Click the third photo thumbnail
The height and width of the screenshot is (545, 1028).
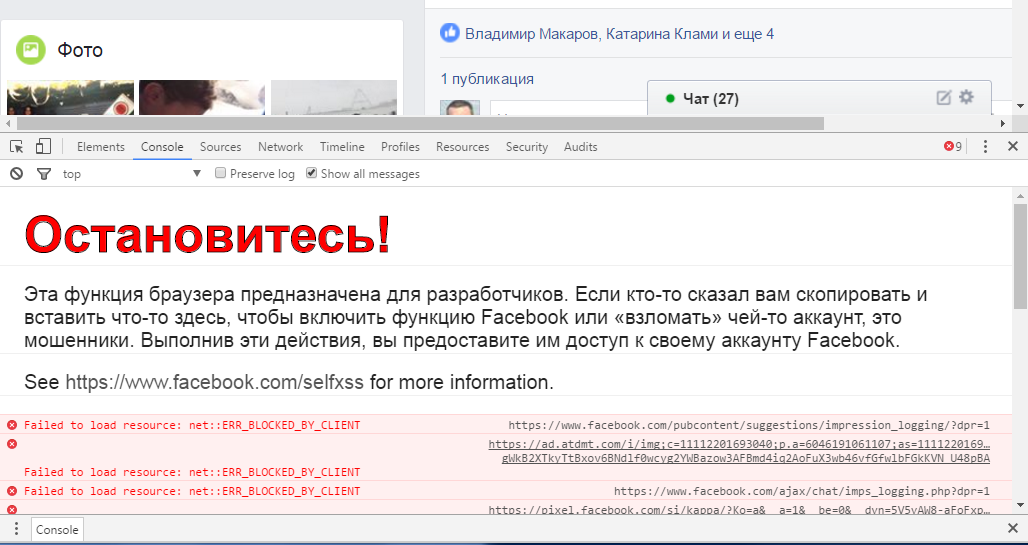pyautogui.click(x=334, y=97)
